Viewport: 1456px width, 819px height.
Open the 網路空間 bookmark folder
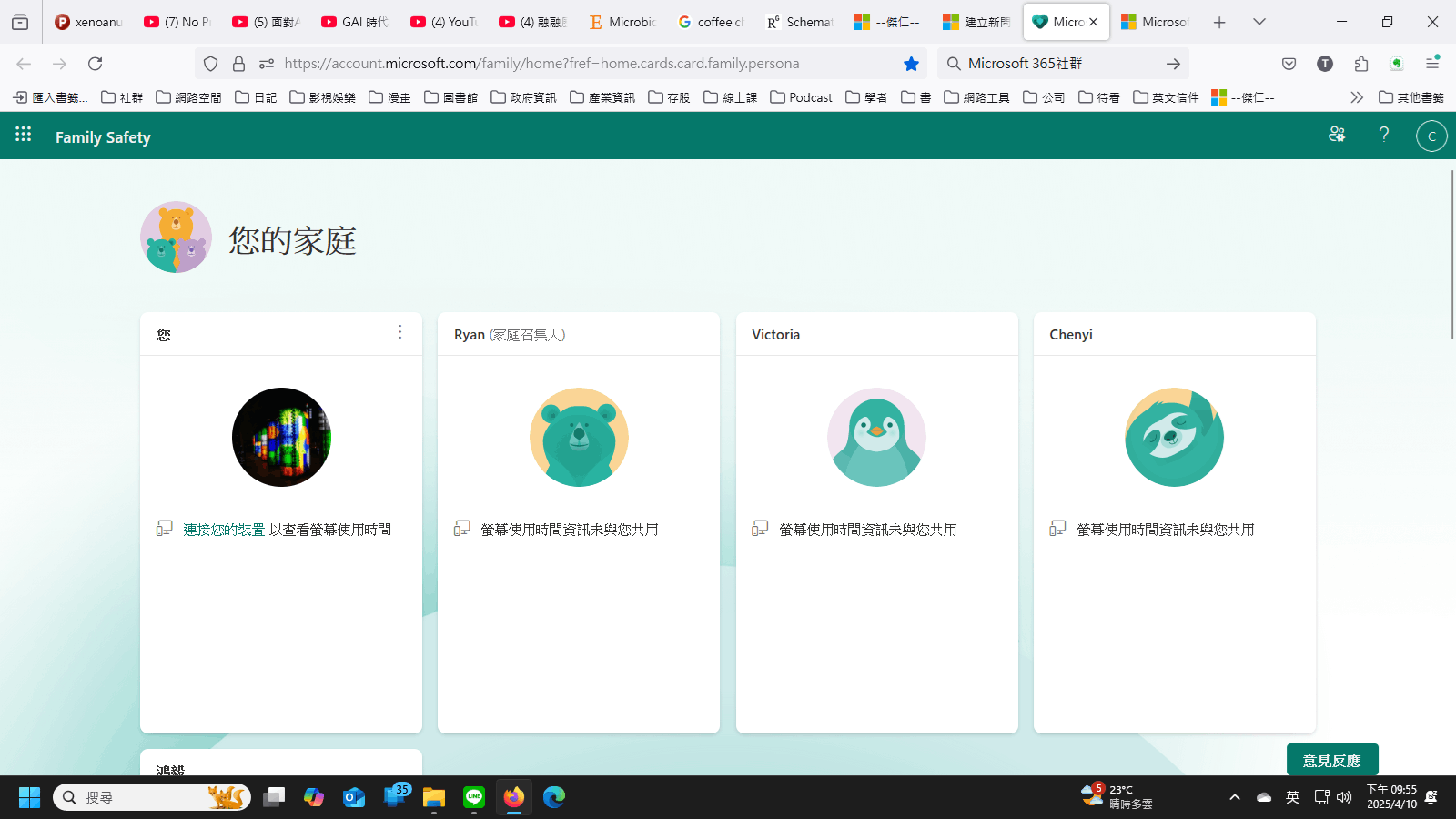(x=188, y=97)
